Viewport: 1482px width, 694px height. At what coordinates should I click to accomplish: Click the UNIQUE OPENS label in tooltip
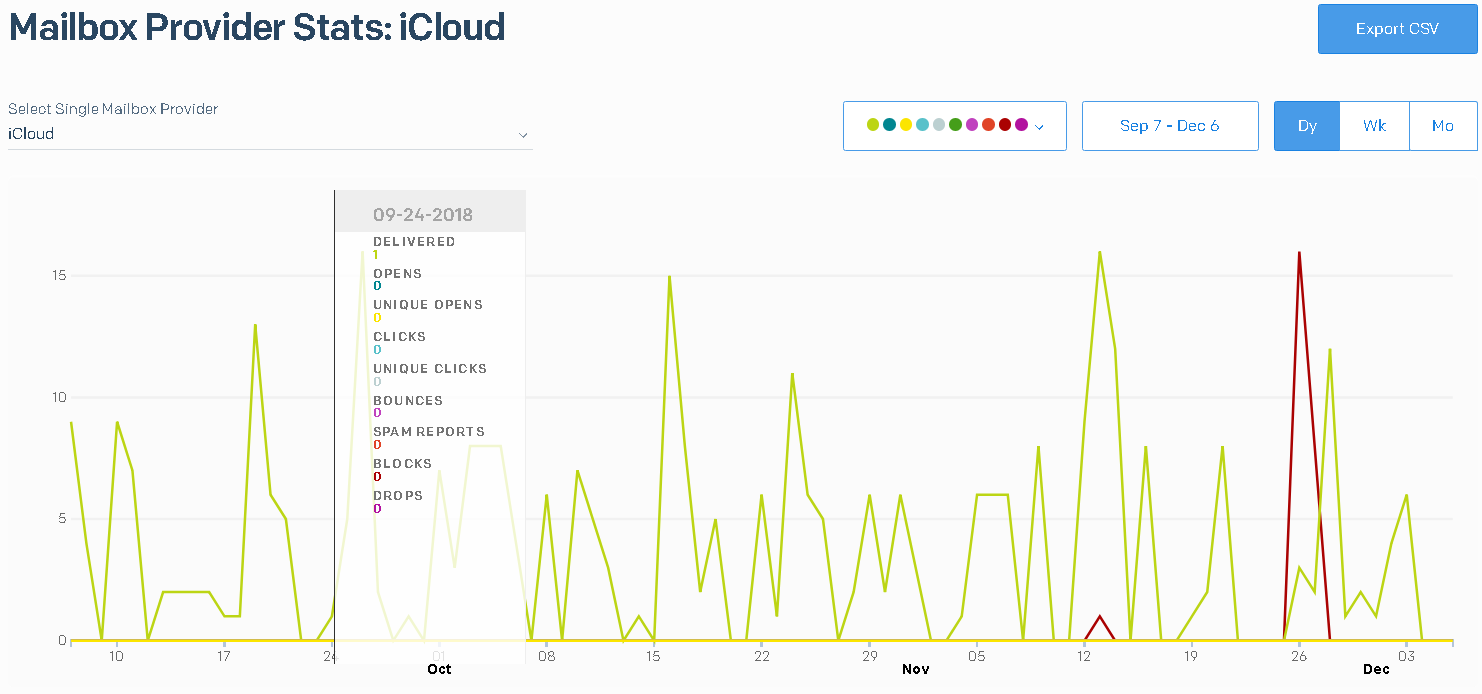428,305
